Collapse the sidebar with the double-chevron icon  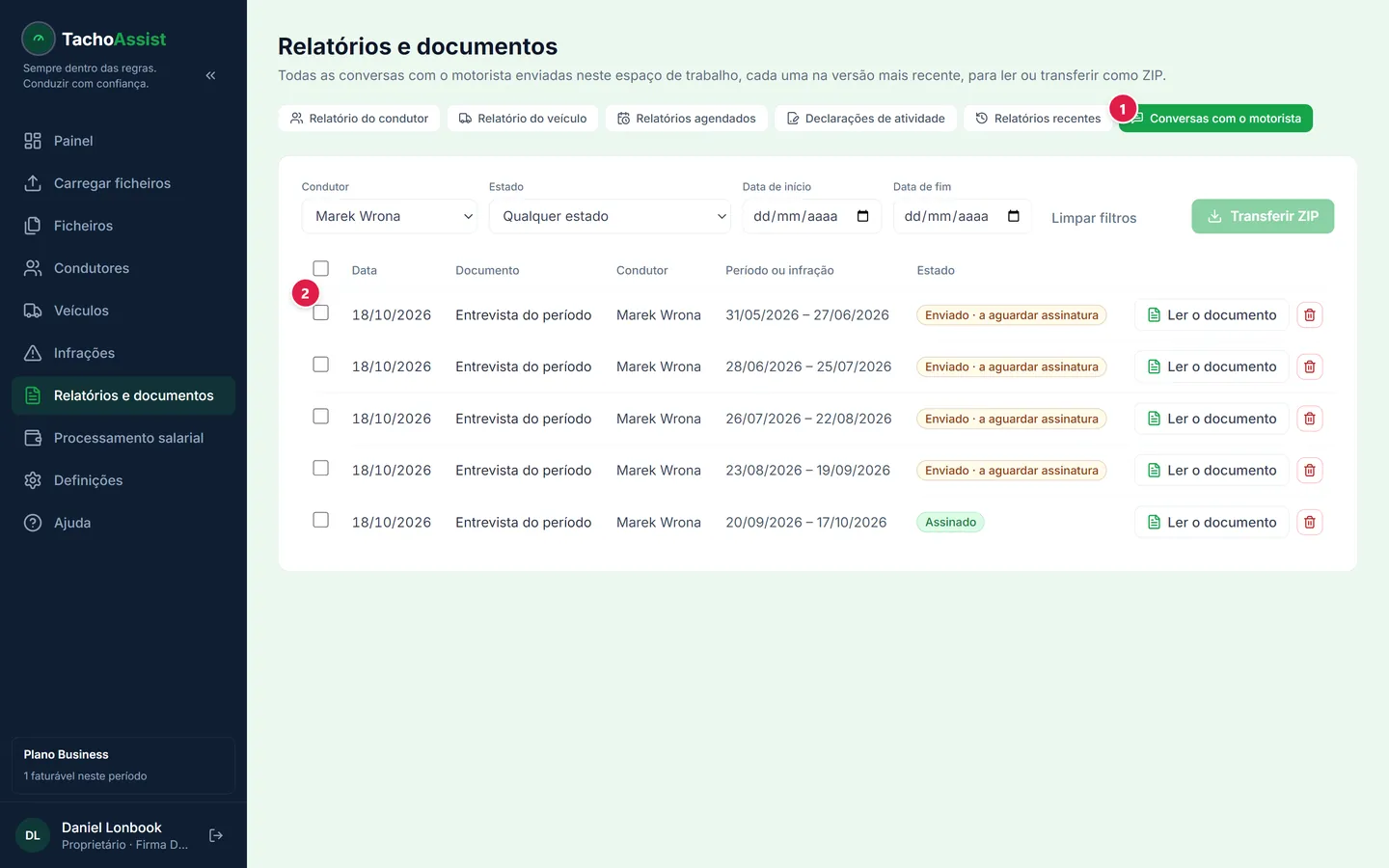[x=210, y=75]
